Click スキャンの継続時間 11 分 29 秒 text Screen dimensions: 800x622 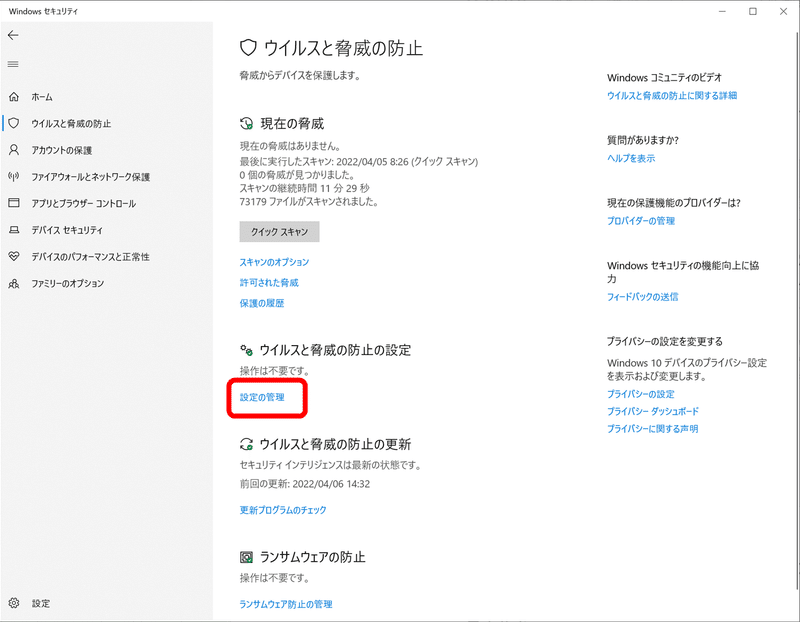coord(305,188)
